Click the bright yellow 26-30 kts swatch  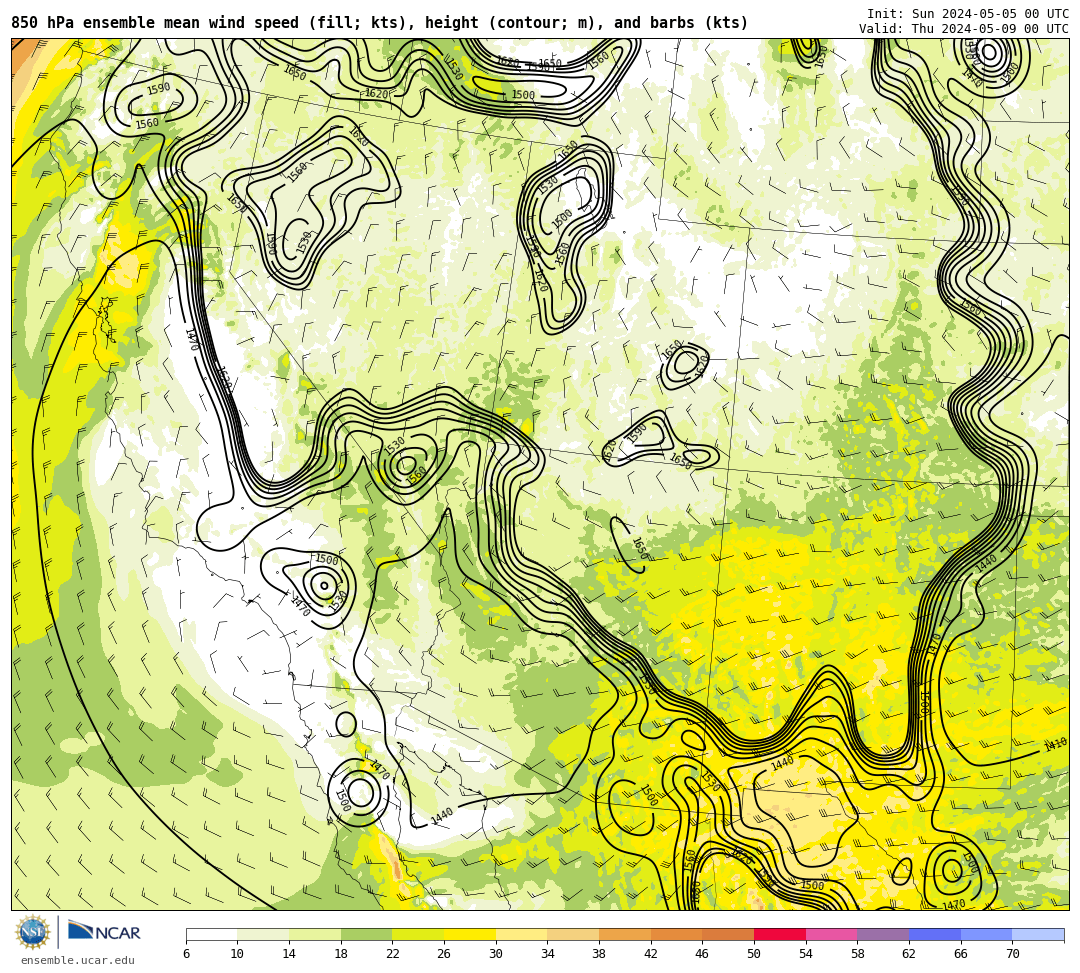click(x=470, y=934)
